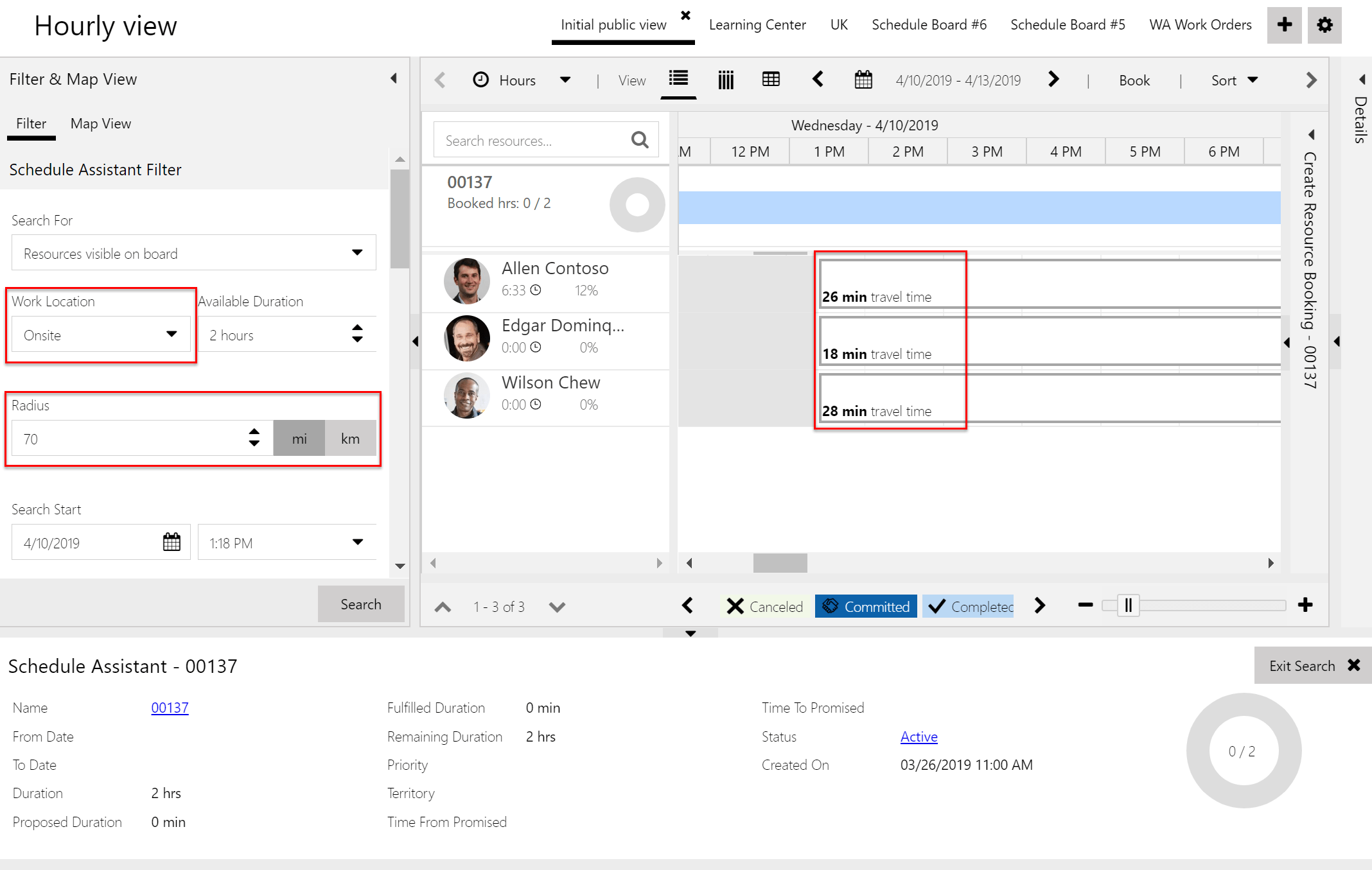Go to next results page arrow
This screenshot has width=1372, height=870.
[557, 607]
